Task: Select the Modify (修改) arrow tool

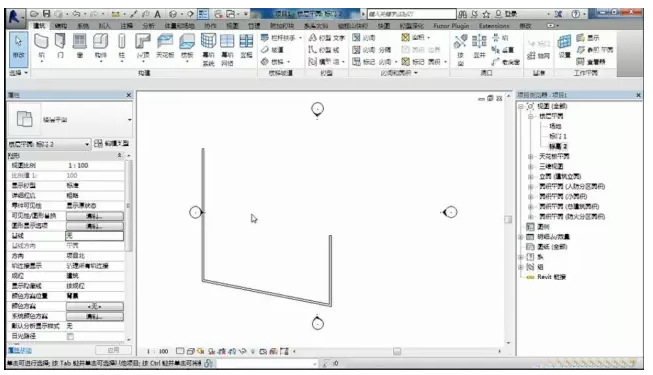Action: point(18,48)
